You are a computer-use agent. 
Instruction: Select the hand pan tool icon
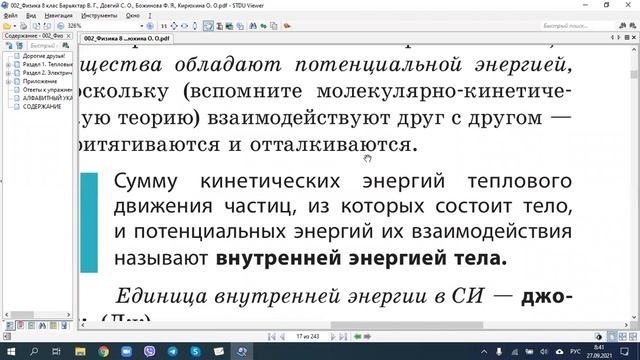208,26
